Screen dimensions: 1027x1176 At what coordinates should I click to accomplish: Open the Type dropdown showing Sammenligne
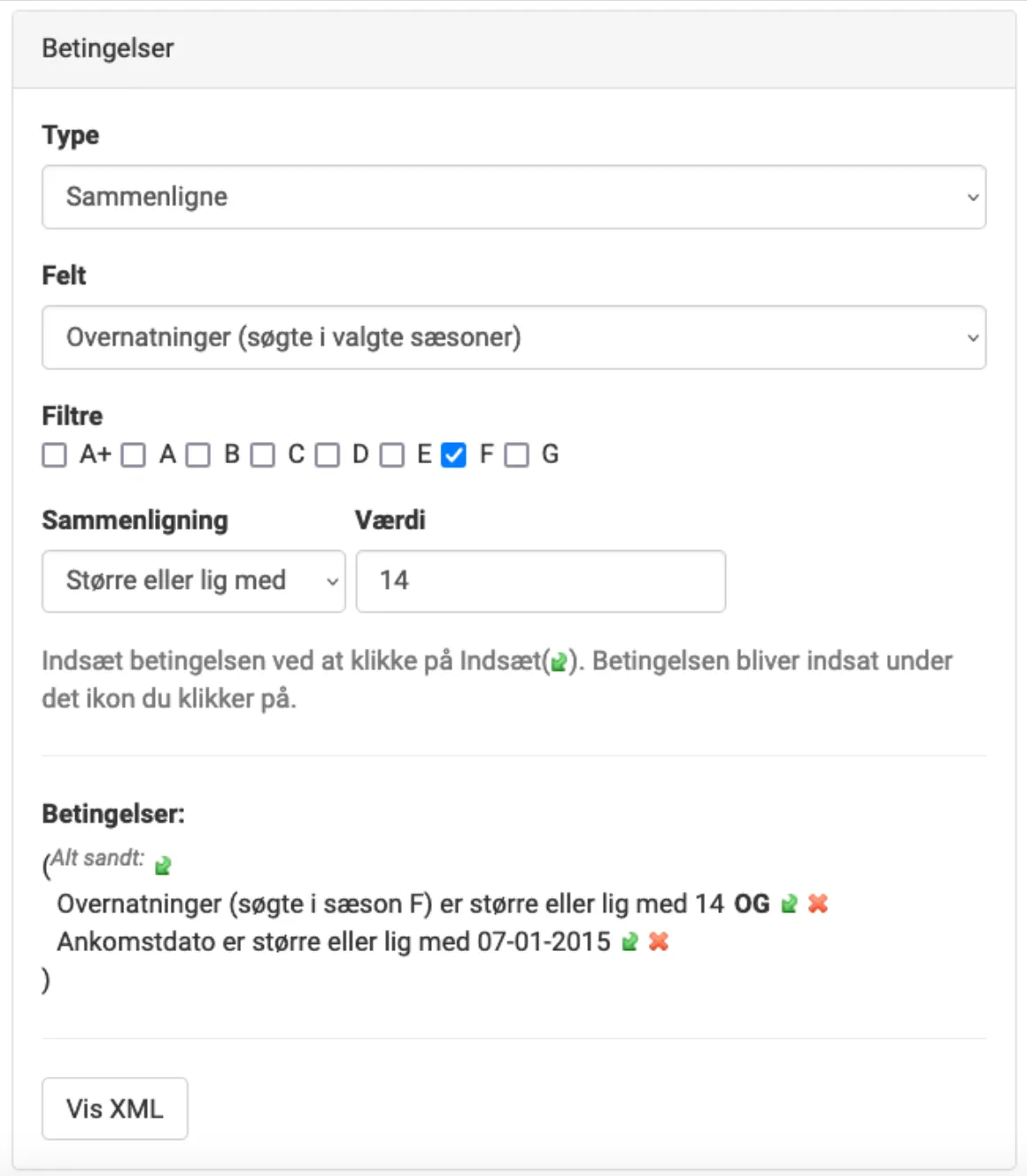point(513,197)
